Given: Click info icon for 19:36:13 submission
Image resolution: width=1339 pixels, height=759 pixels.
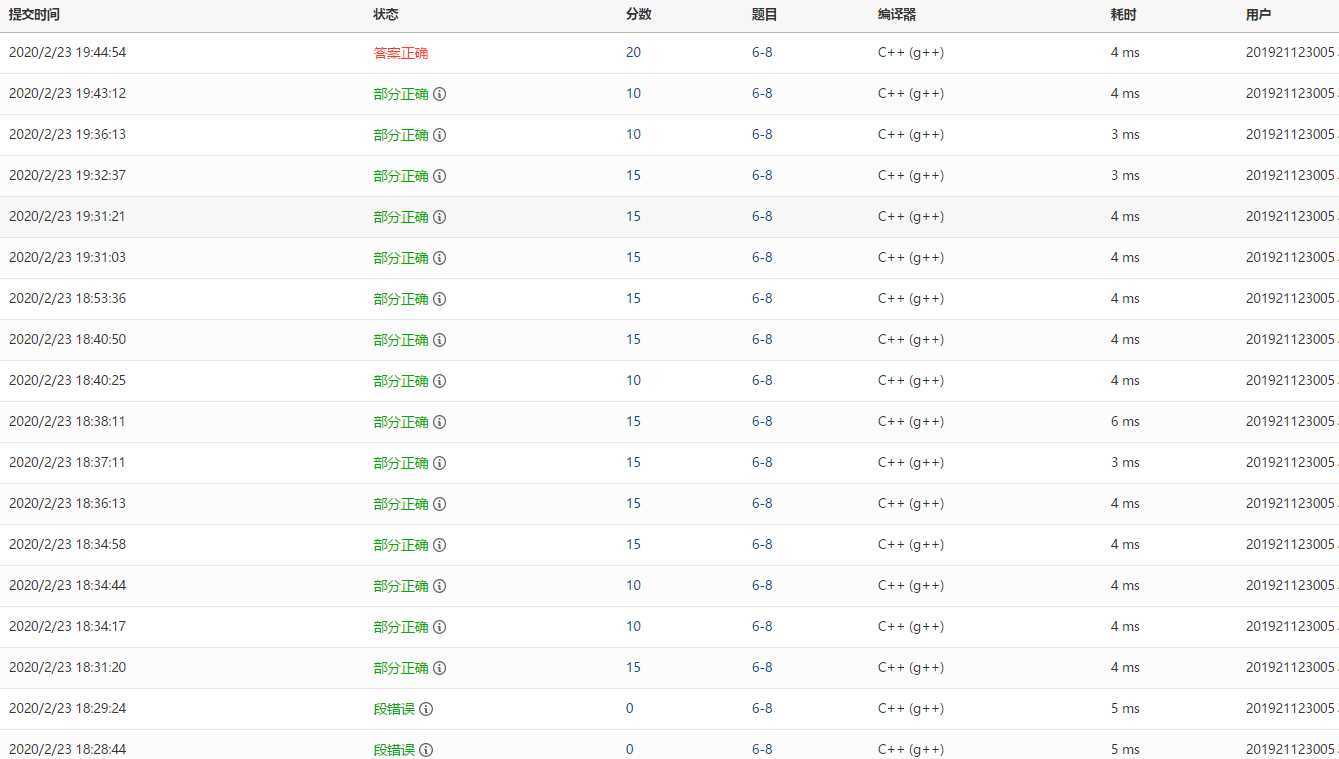Looking at the screenshot, I should click(440, 135).
